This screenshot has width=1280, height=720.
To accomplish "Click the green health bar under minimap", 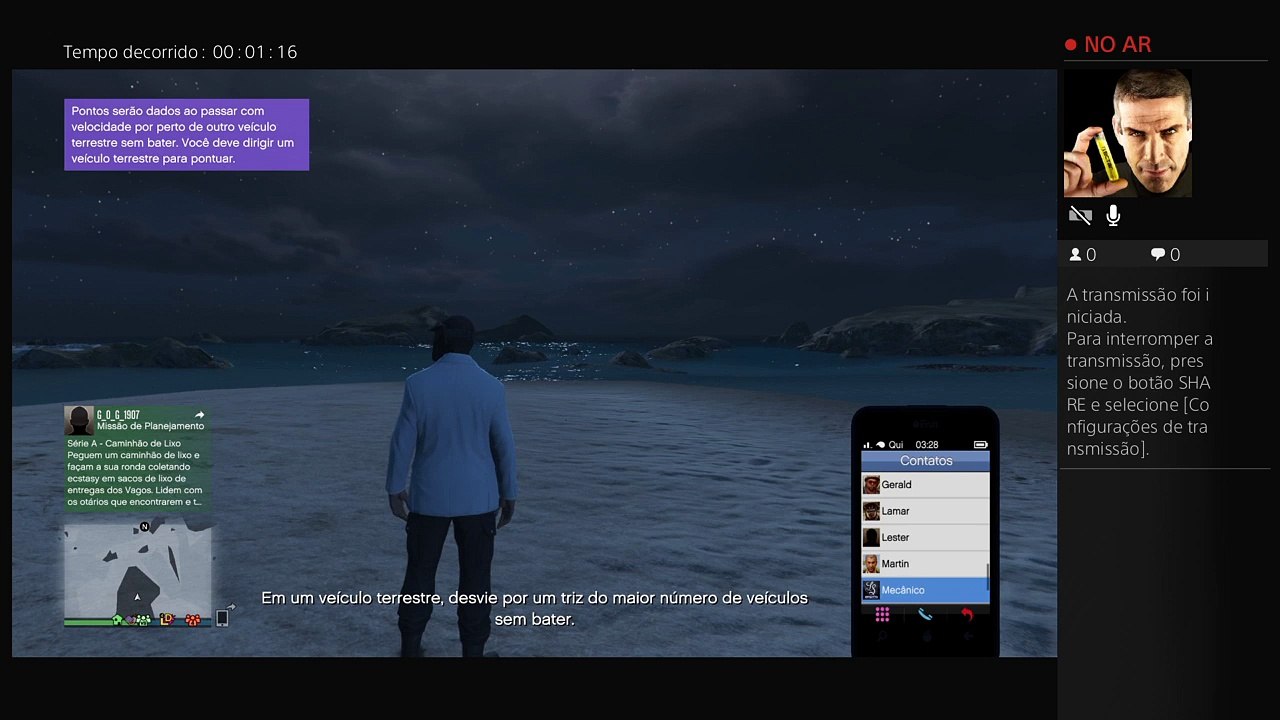I will click(x=101, y=624).
